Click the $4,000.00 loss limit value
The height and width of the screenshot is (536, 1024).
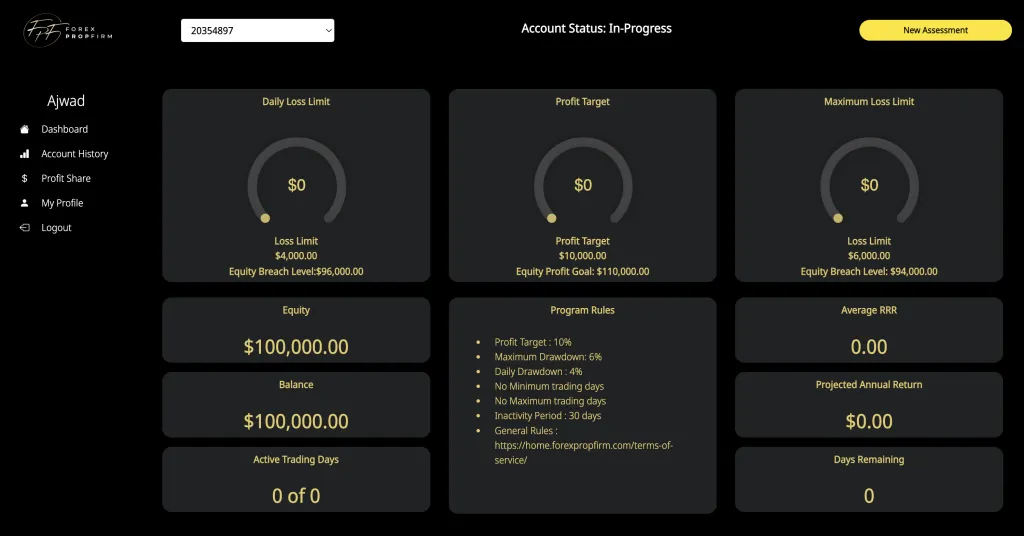click(296, 256)
